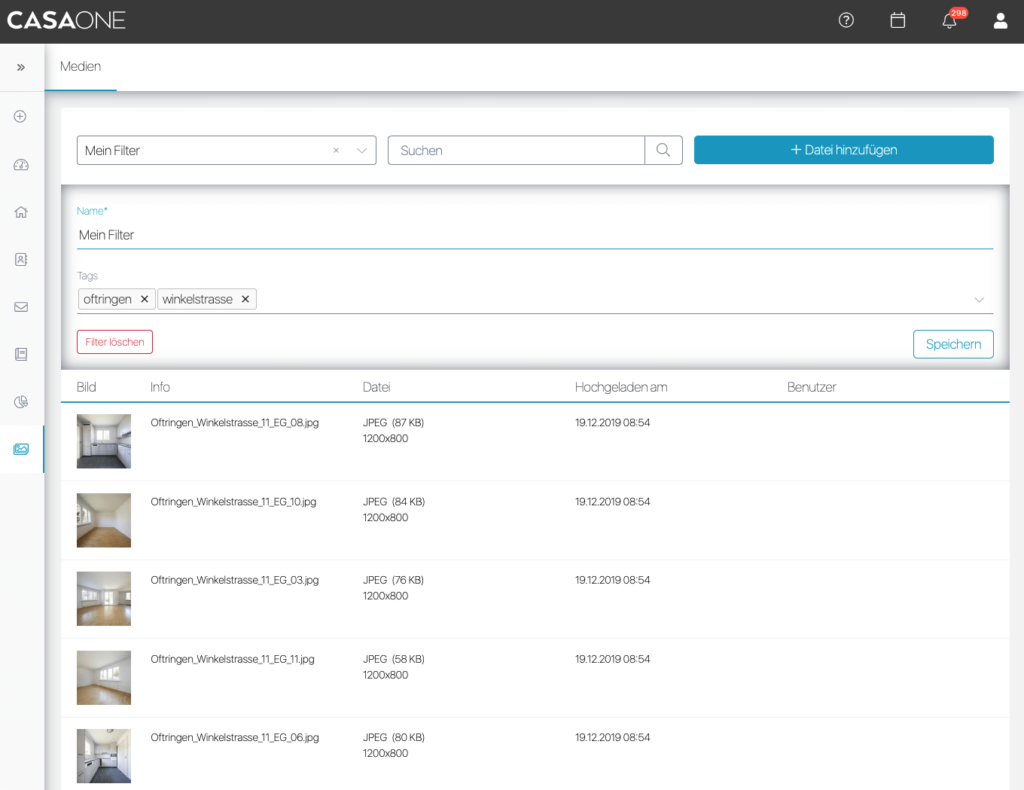Image resolution: width=1024 pixels, height=790 pixels.
Task: Remove the oftringen tag
Action: (x=144, y=299)
